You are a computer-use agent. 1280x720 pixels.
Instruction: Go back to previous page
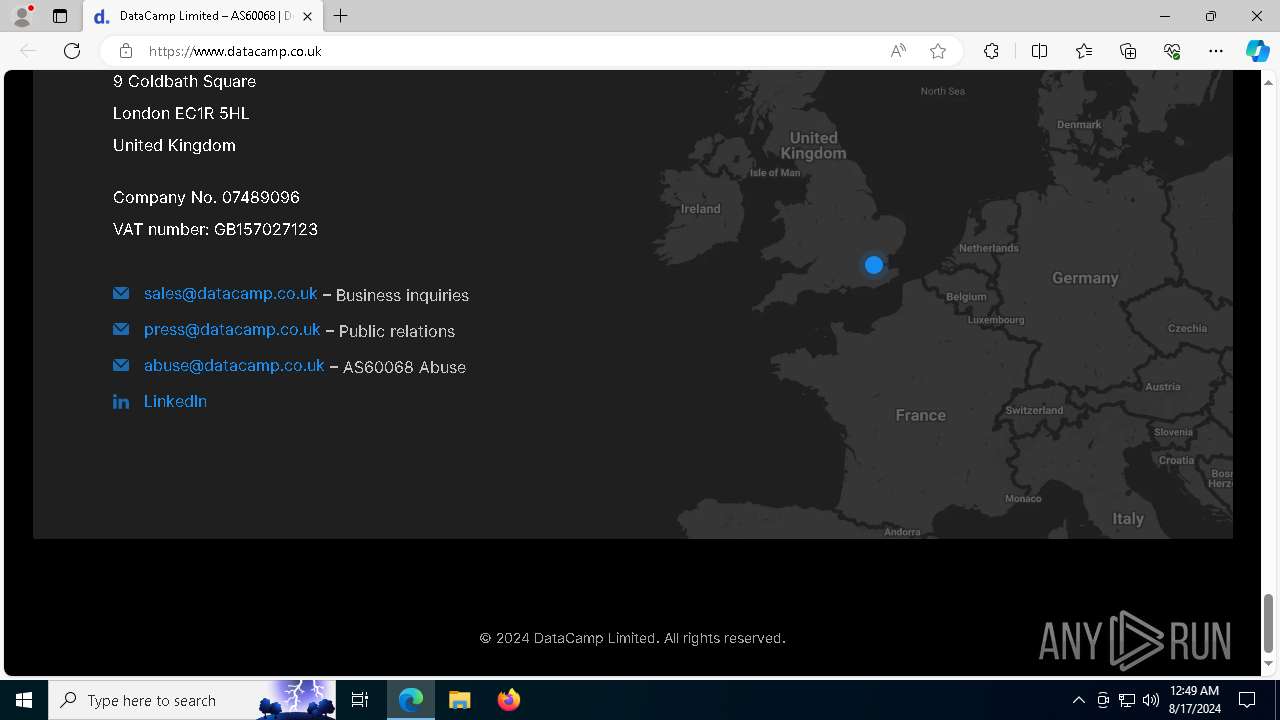click(28, 51)
